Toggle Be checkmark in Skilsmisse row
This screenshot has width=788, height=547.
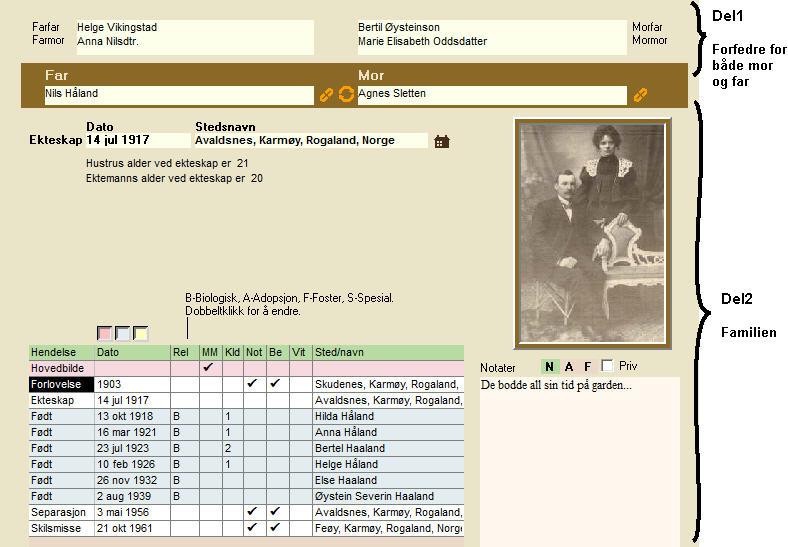275,528
